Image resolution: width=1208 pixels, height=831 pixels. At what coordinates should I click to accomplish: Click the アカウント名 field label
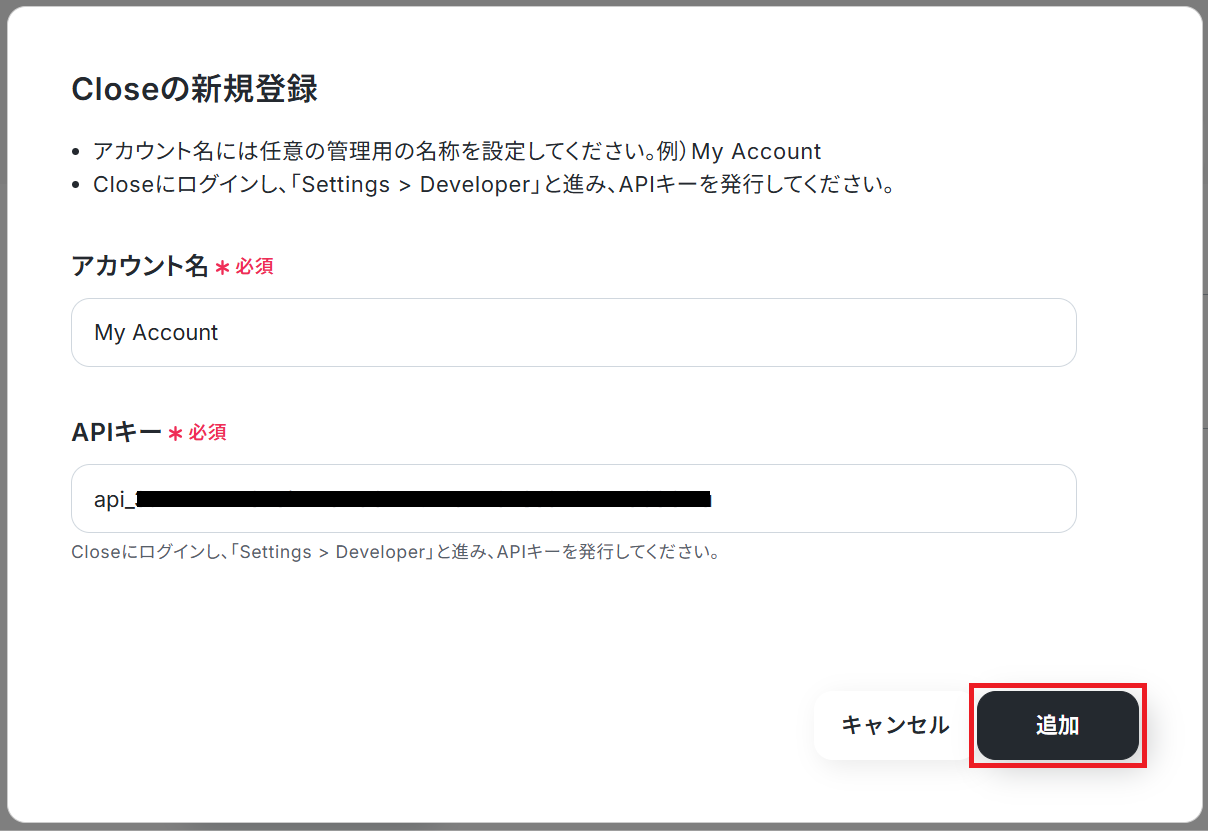pos(139,266)
